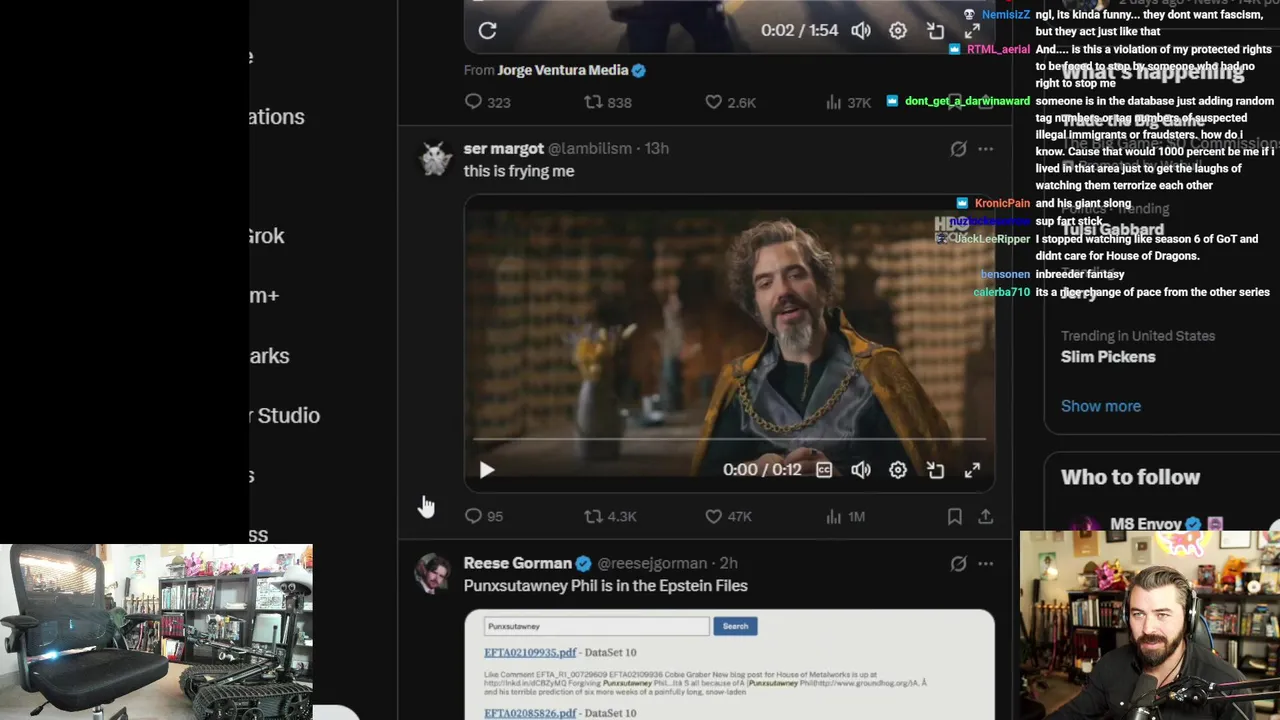The width and height of the screenshot is (1280, 720).
Task: Reply to ser margot's post (95)
Action: pos(484,516)
